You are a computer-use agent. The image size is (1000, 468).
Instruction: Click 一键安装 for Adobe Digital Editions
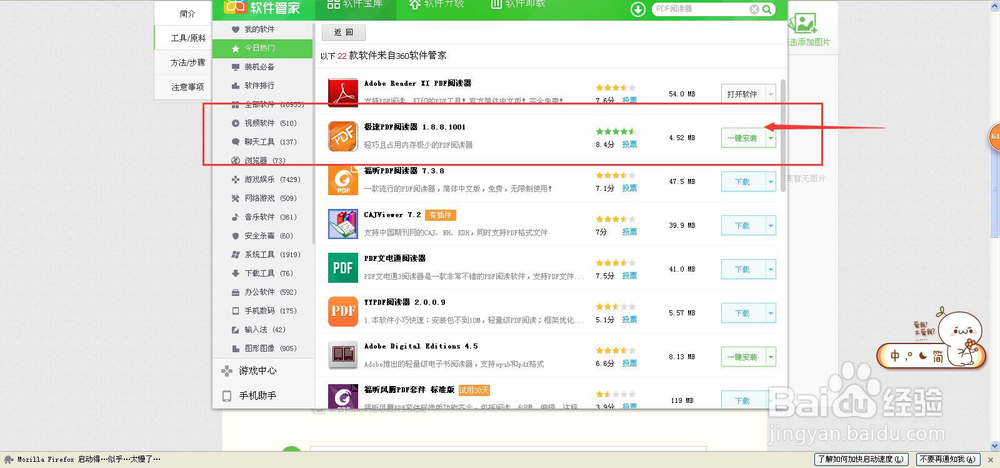743,357
